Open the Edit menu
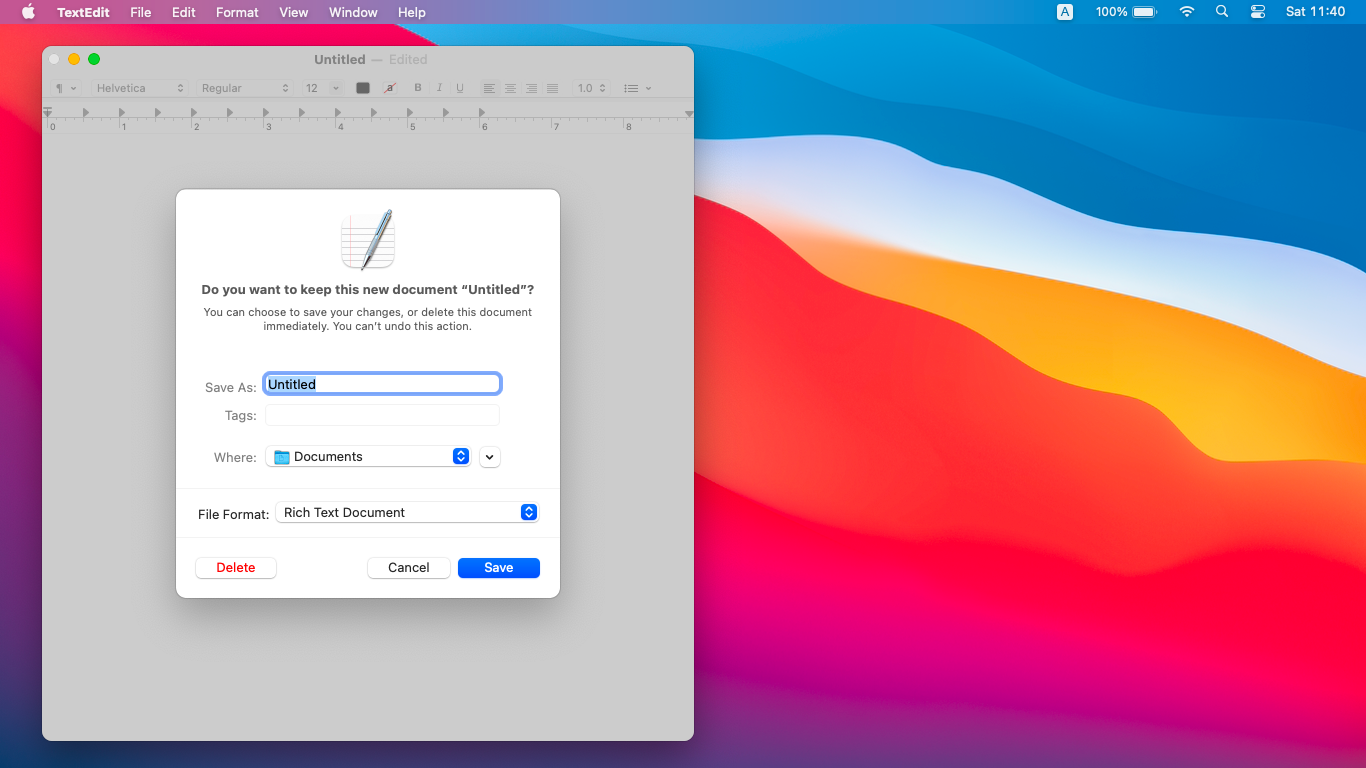The image size is (1366, 768). tap(183, 12)
